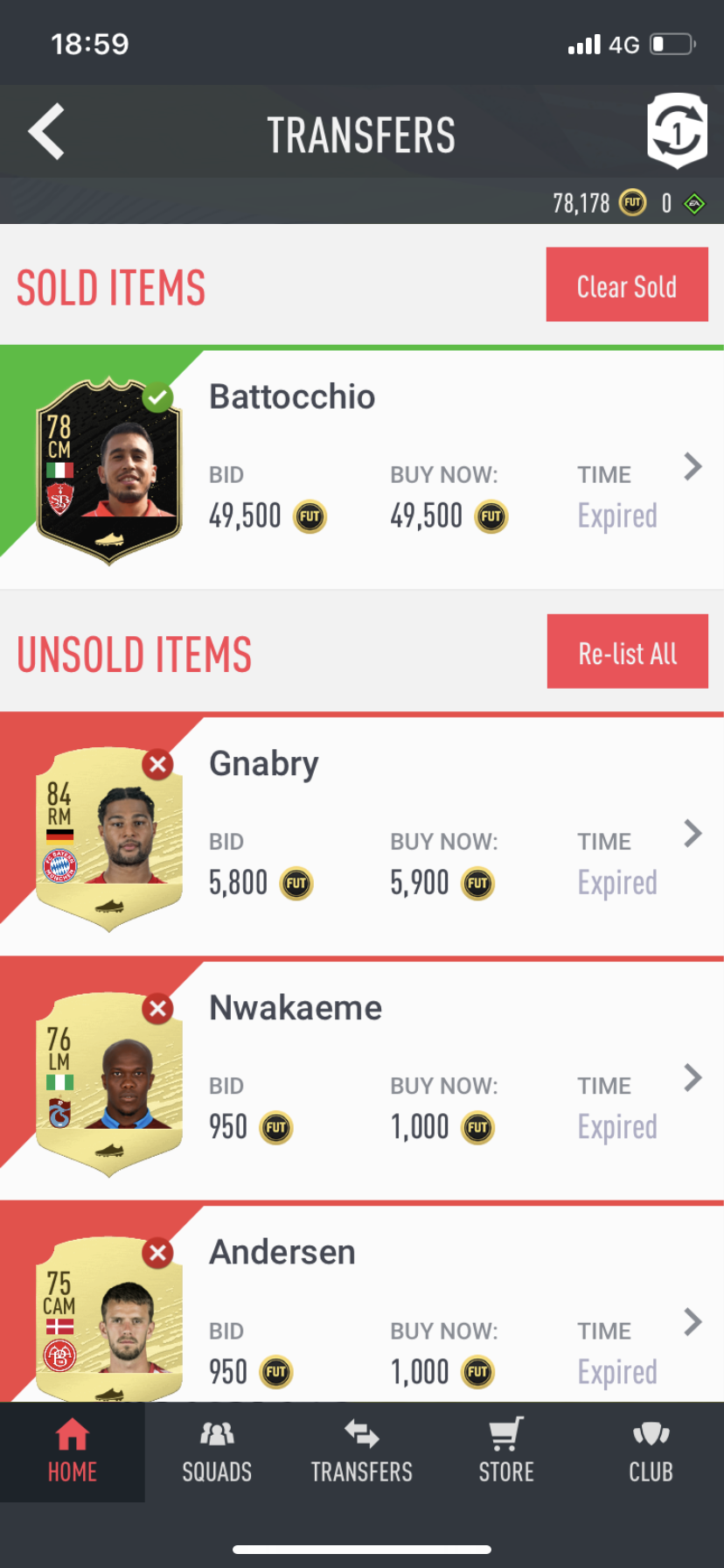Open the Store cart icon
Screen dimensions: 724x1568
coord(506,1434)
